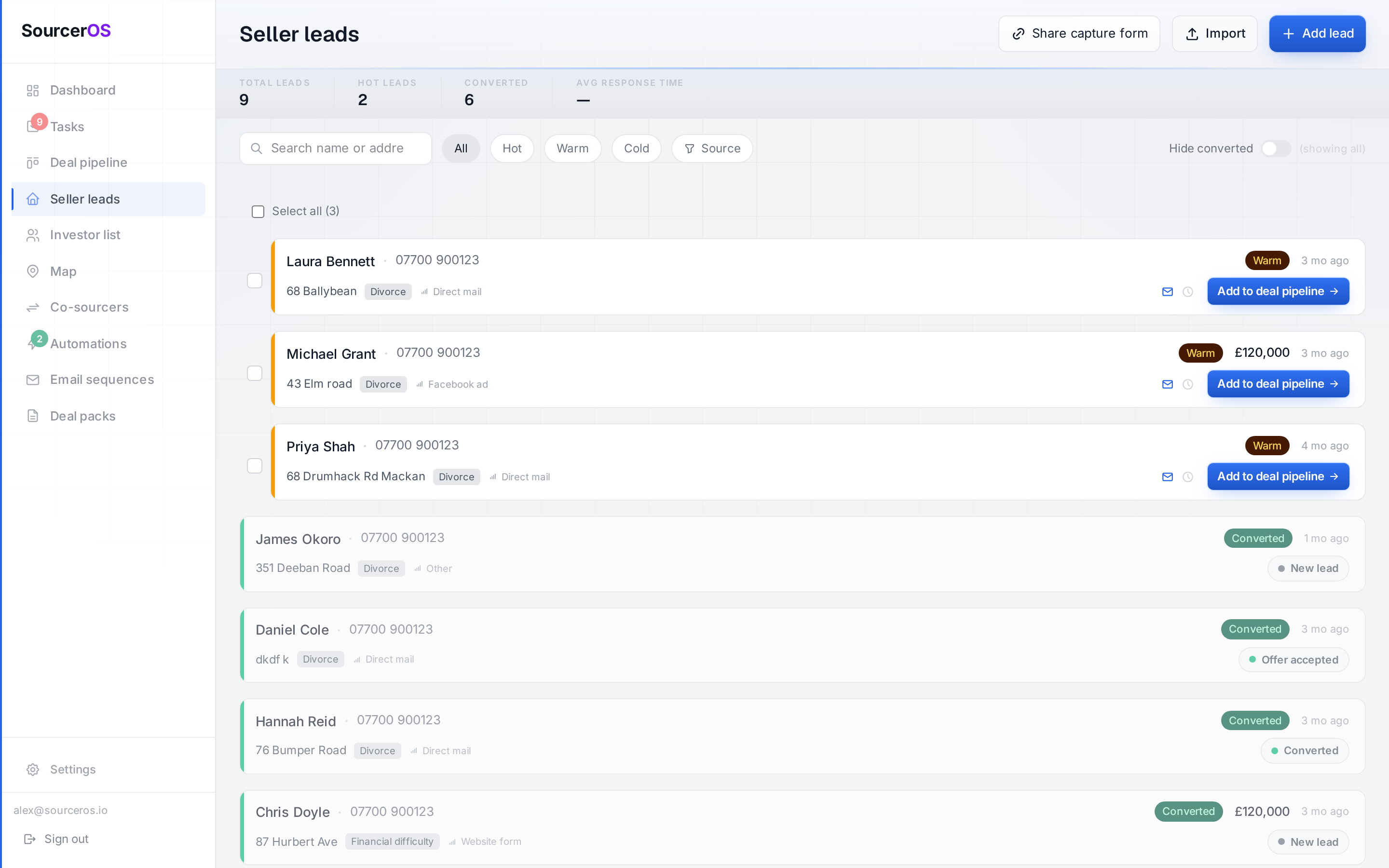The height and width of the screenshot is (868, 1389).
Task: Click the Add lead button
Action: (x=1317, y=34)
